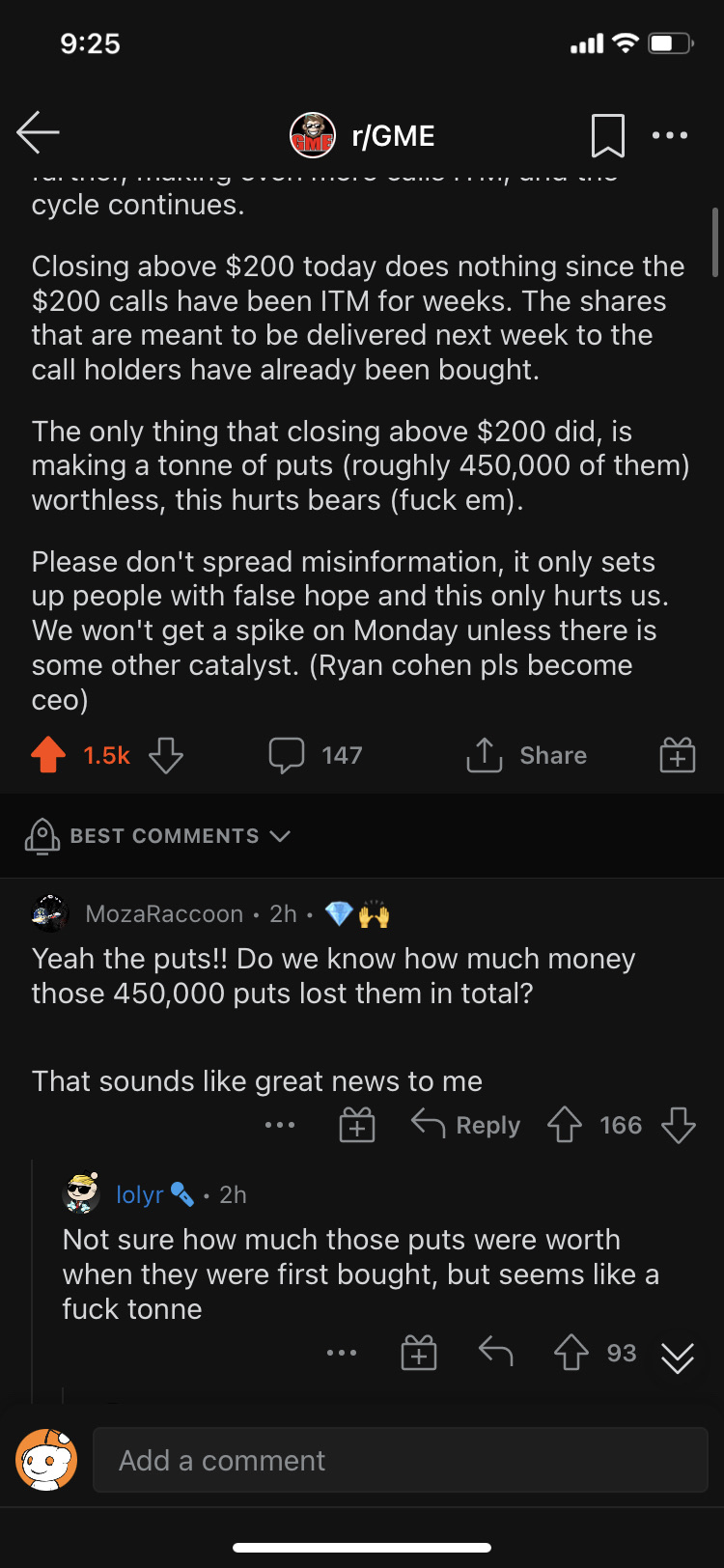Toggle the orange upvote on the post

pyautogui.click(x=48, y=755)
